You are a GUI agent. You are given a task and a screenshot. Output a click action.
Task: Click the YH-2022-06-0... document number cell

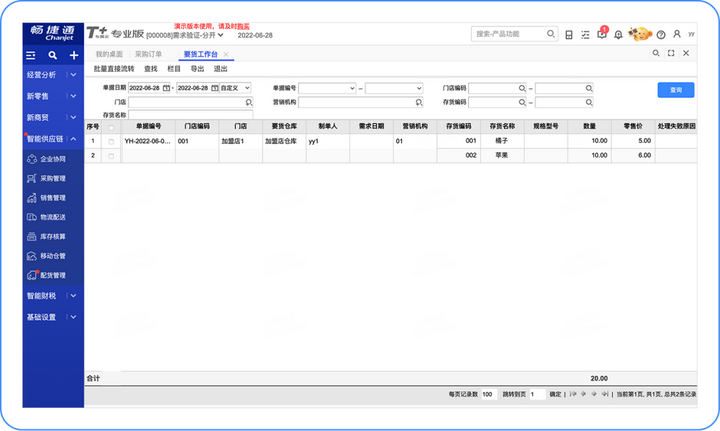[148, 141]
